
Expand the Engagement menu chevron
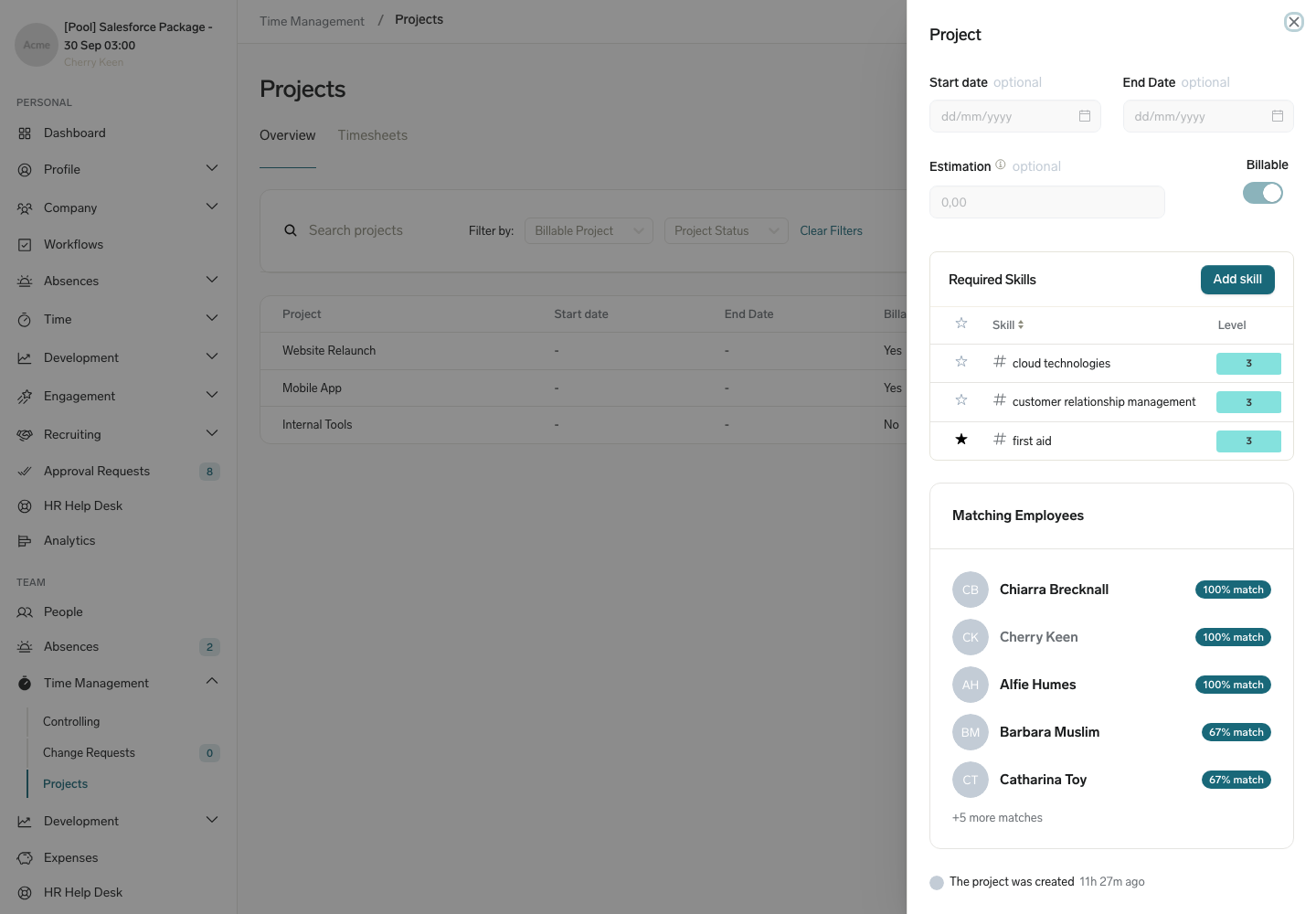[x=212, y=395]
